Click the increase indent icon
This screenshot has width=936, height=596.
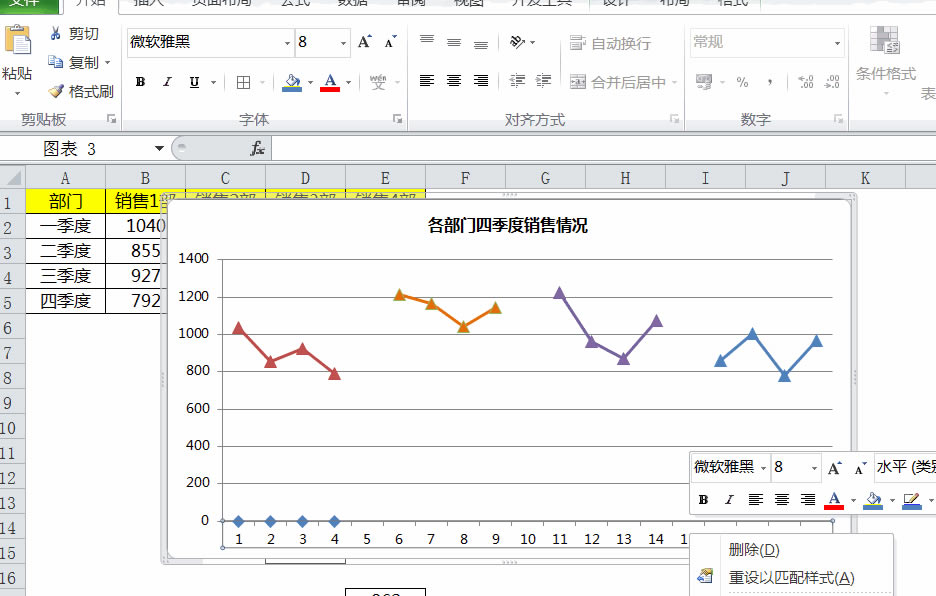pos(543,81)
